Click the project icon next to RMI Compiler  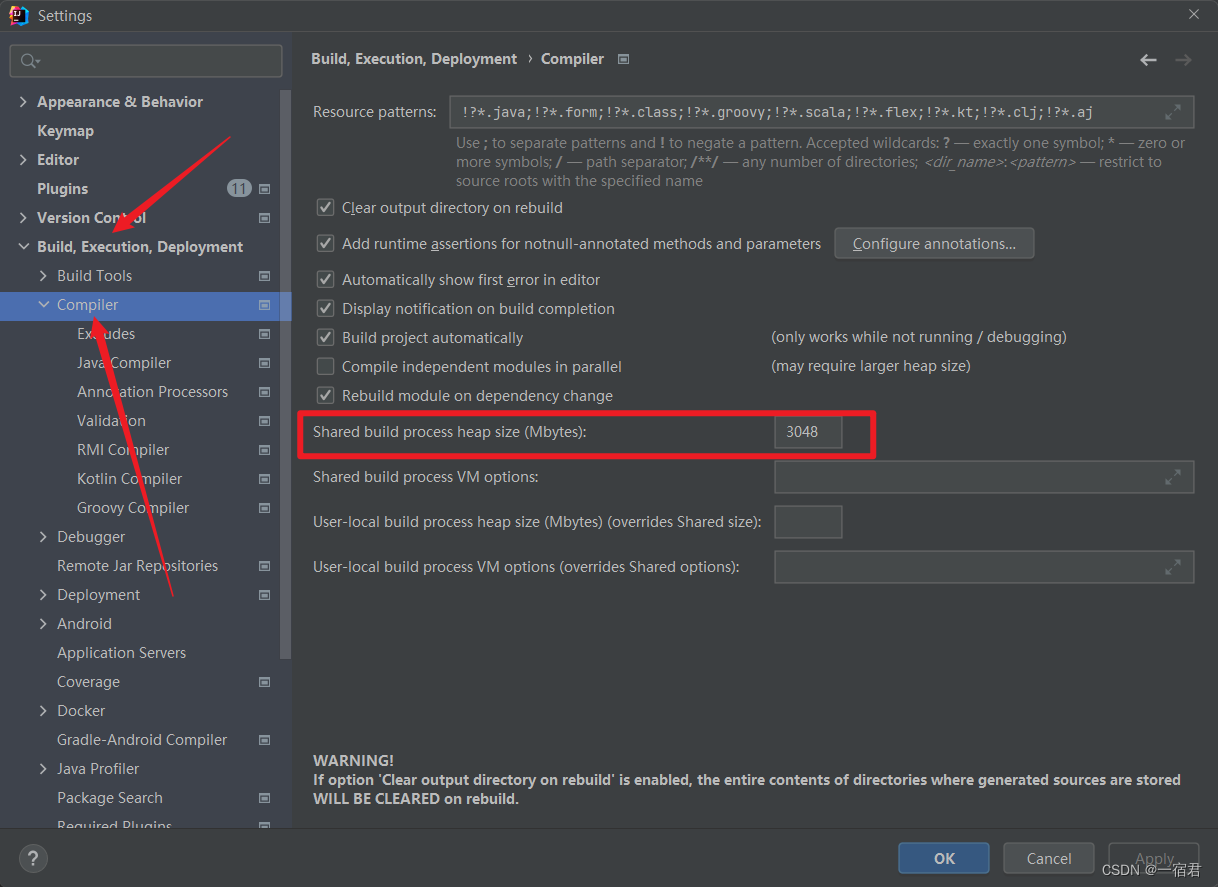[264, 450]
